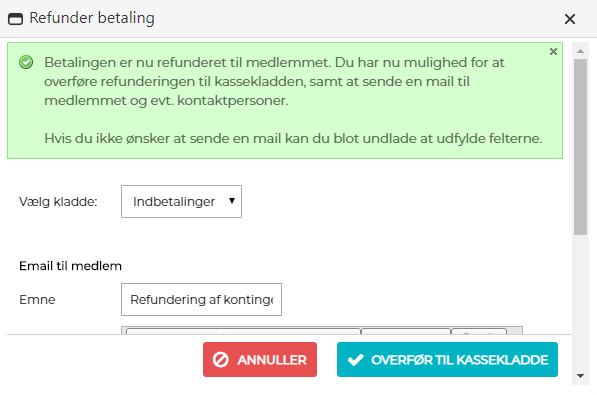Open the Vælg kladde dropdown
The image size is (597, 395).
(181, 201)
